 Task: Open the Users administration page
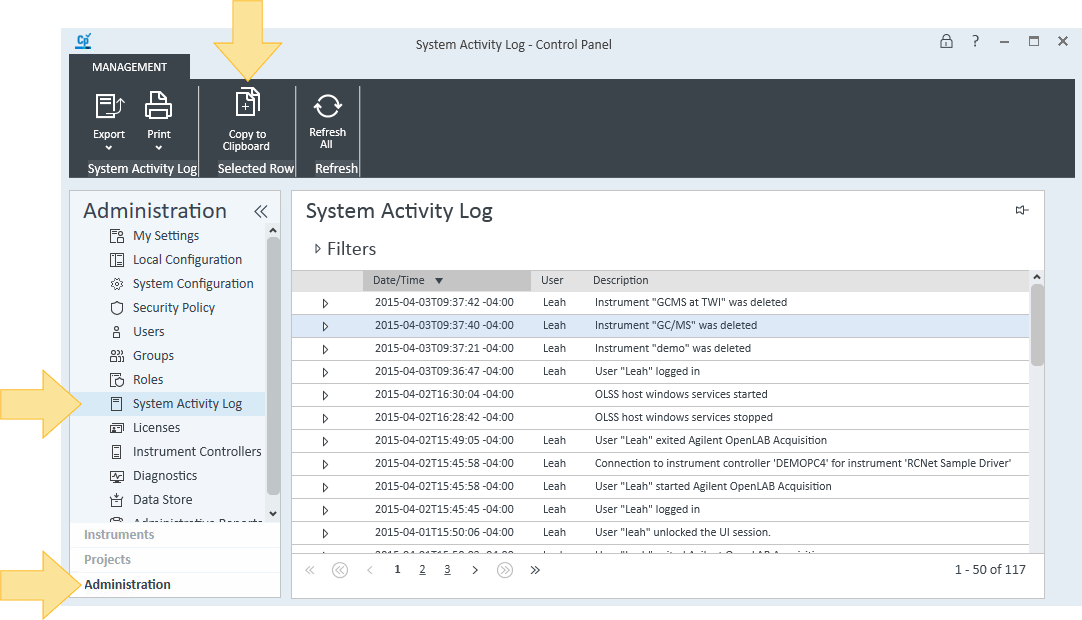(x=147, y=331)
